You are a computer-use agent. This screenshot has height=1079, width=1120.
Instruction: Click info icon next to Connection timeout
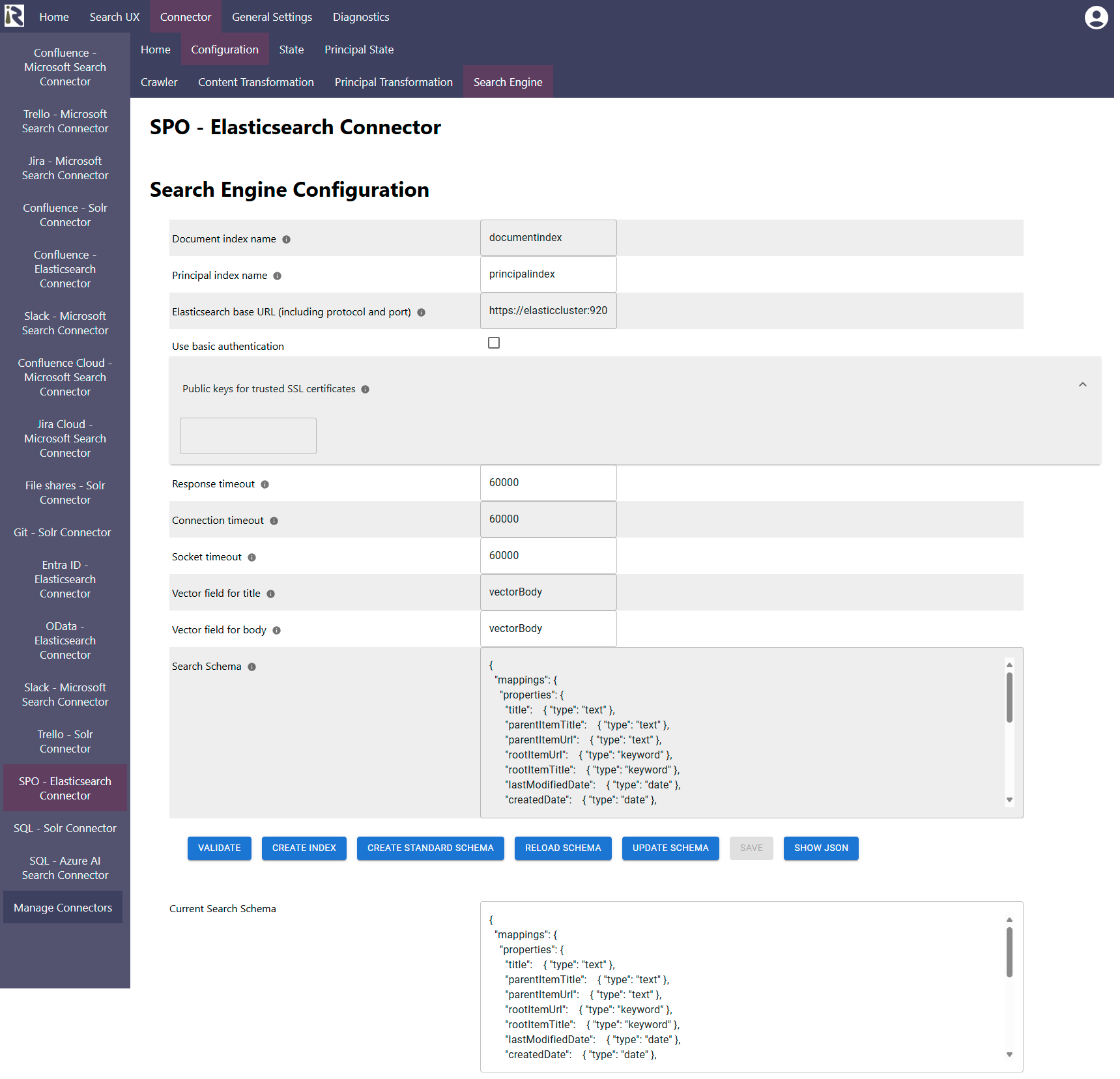click(x=274, y=521)
